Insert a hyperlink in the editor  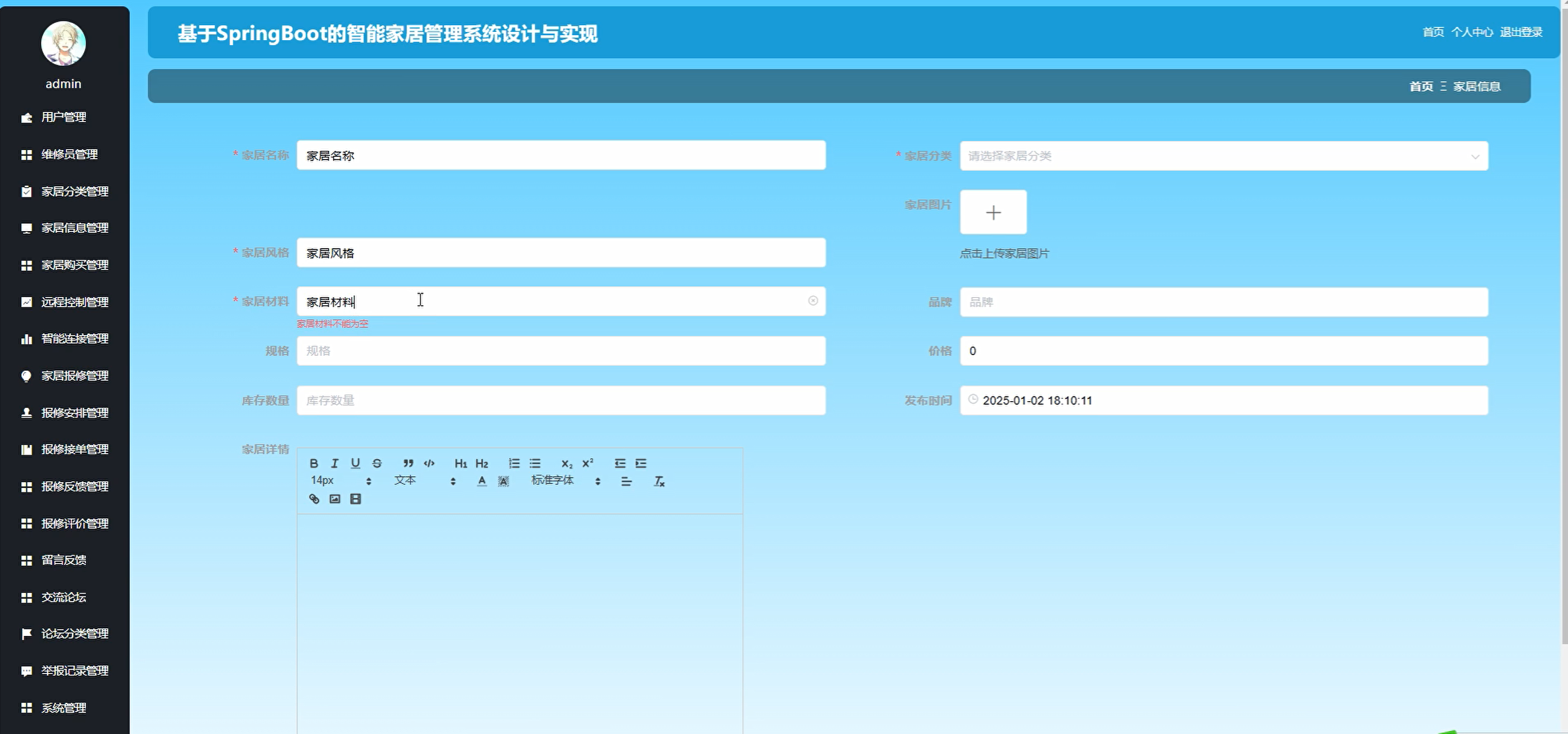[314, 499]
